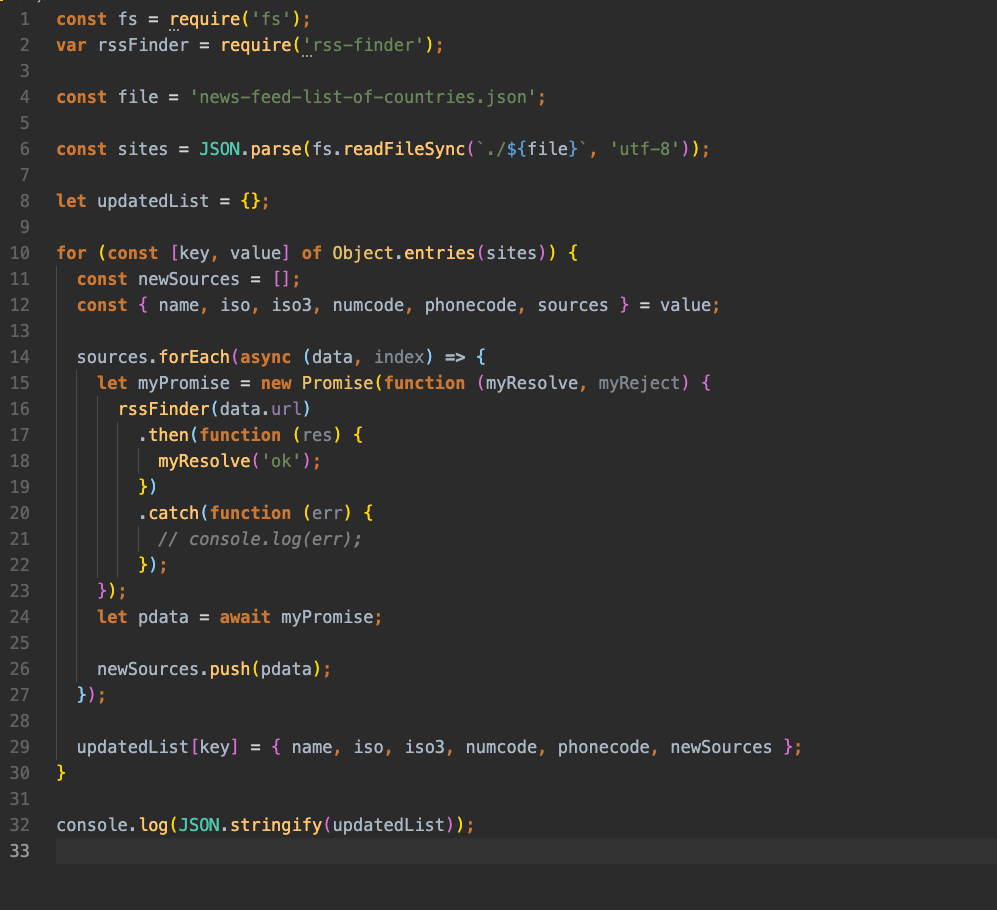Viewport: 997px width, 910px height.
Task: Click the 'file' constant name on line 4
Action: (138, 97)
